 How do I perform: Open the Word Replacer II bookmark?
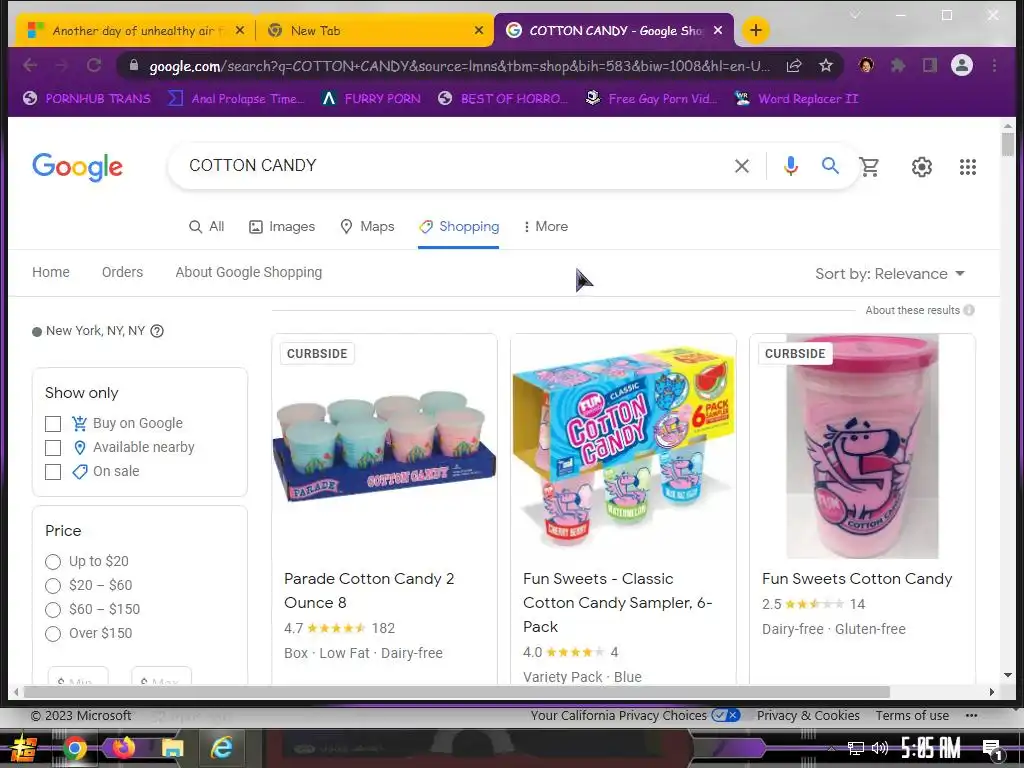tap(796, 99)
